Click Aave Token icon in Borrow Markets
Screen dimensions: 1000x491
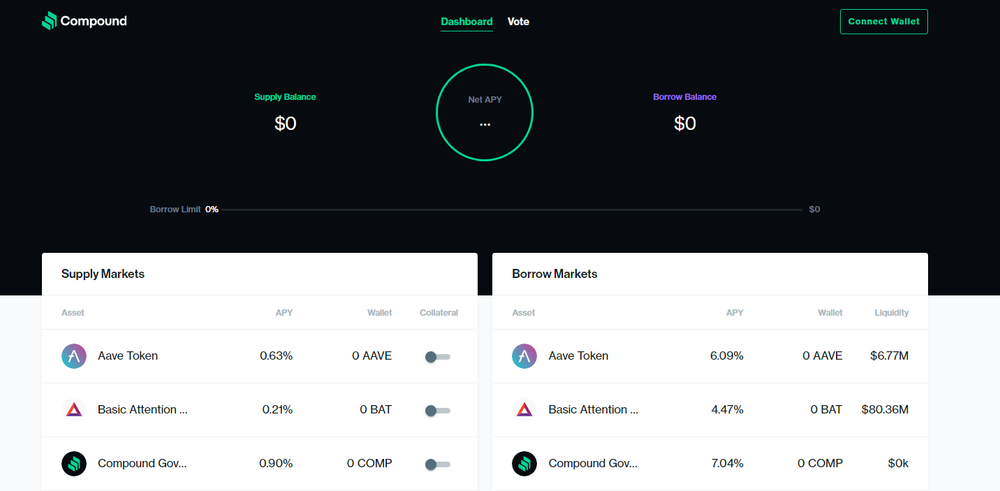524,356
